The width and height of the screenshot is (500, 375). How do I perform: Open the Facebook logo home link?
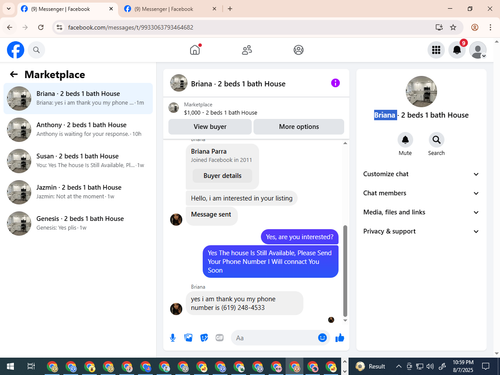[15, 50]
